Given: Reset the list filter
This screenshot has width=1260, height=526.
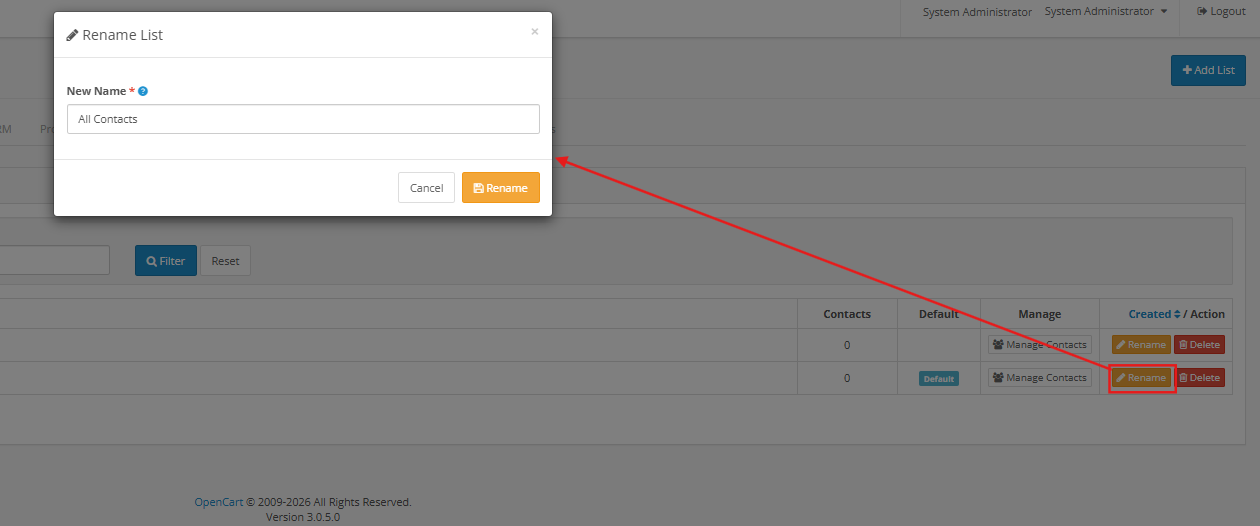Looking at the screenshot, I should pos(225,261).
